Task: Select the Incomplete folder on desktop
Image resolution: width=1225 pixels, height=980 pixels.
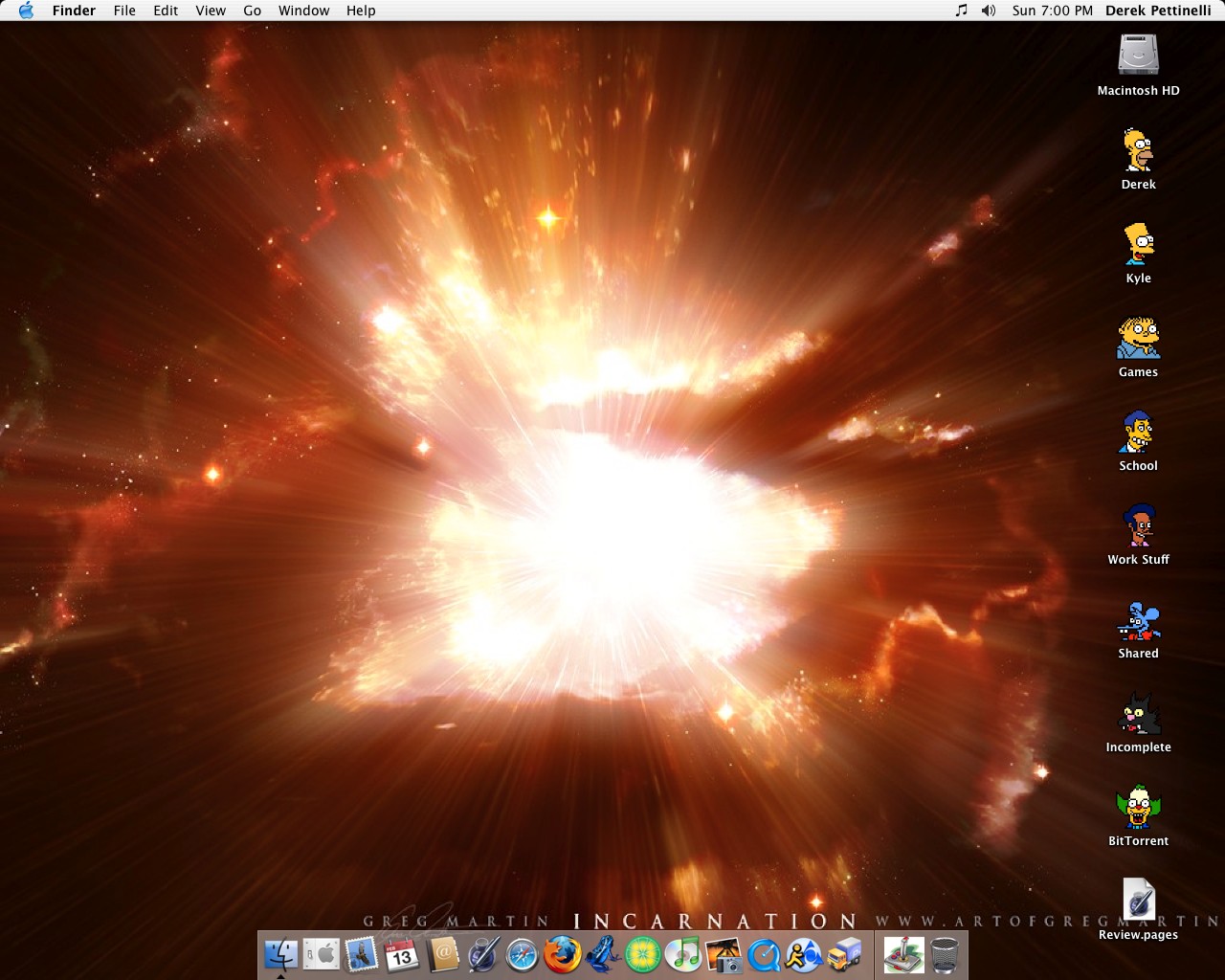Action: tap(1138, 712)
